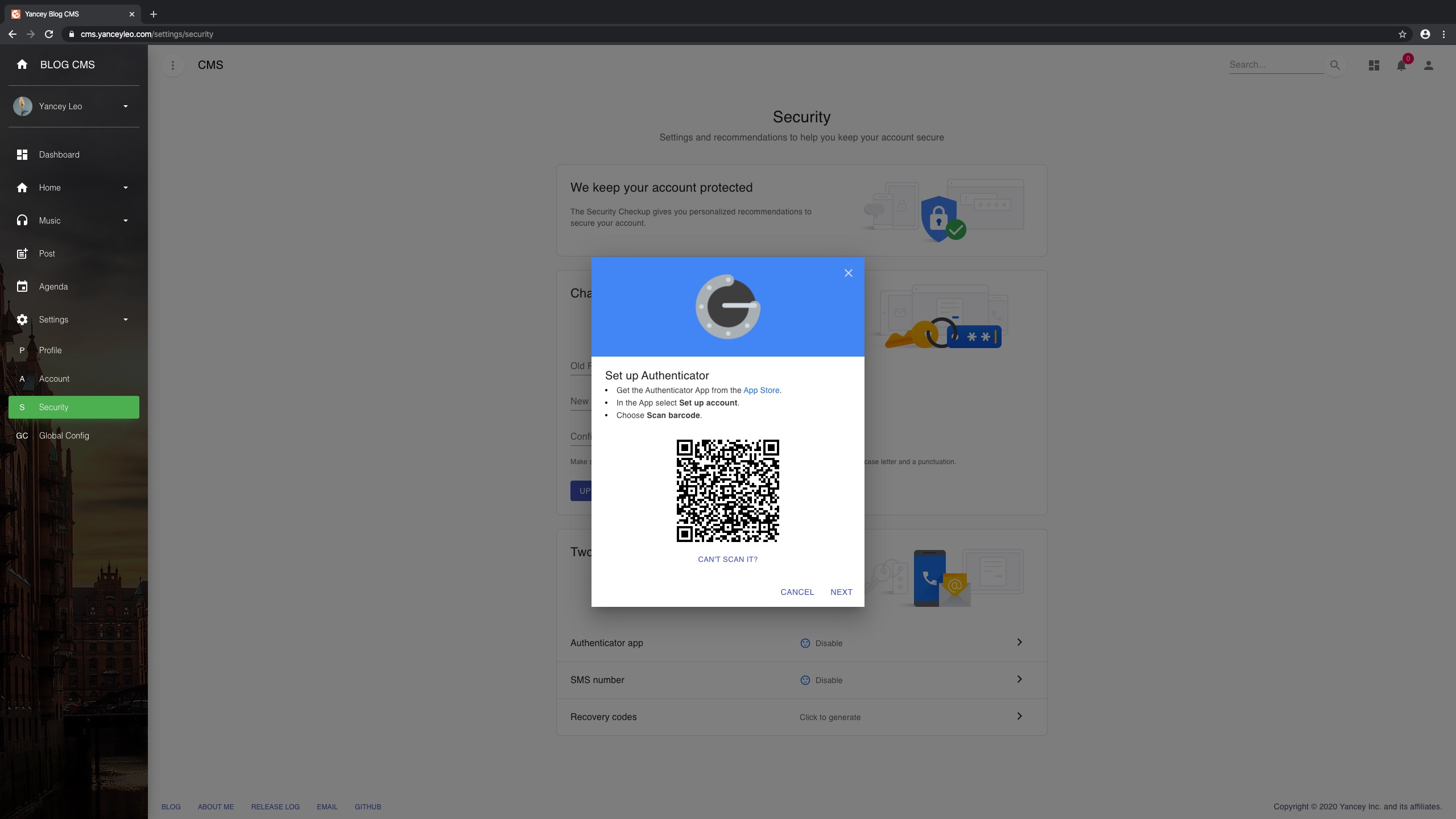Bookmark page with star icon

pos(1403,34)
